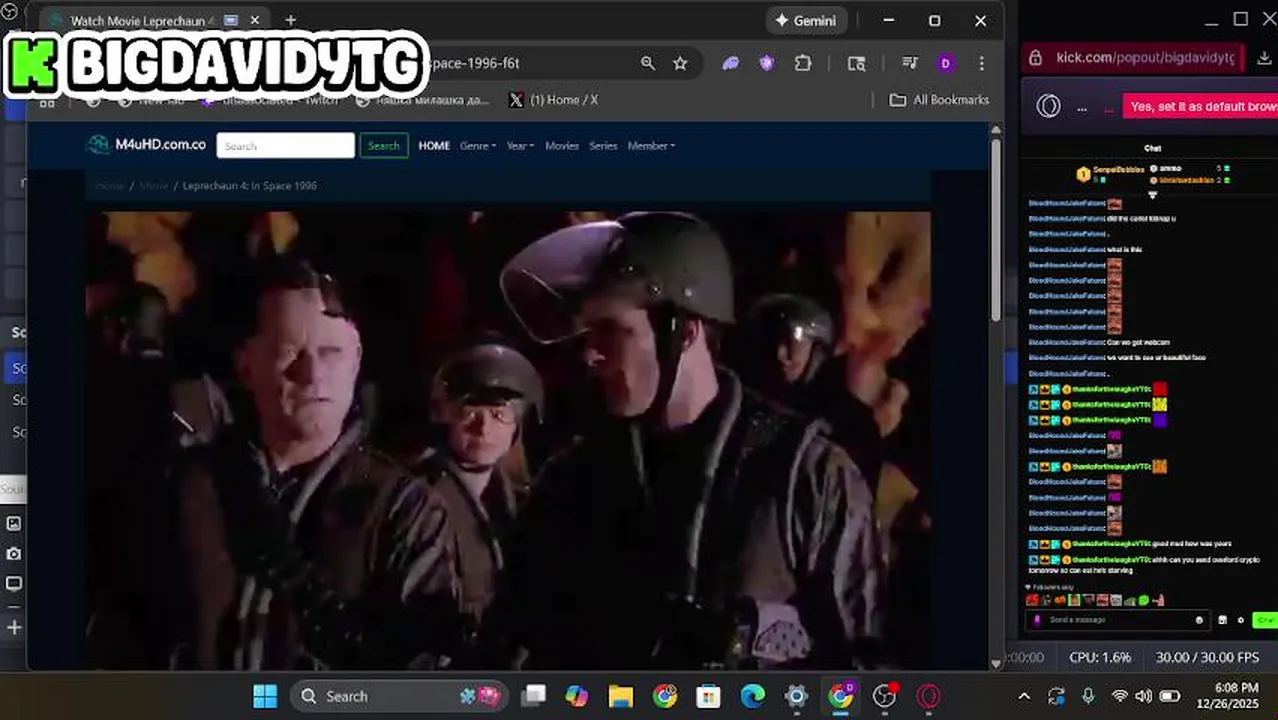Viewport: 1278px width, 720px height.
Task: Click the CPU: 1.6% status readout
Action: 1100,657
